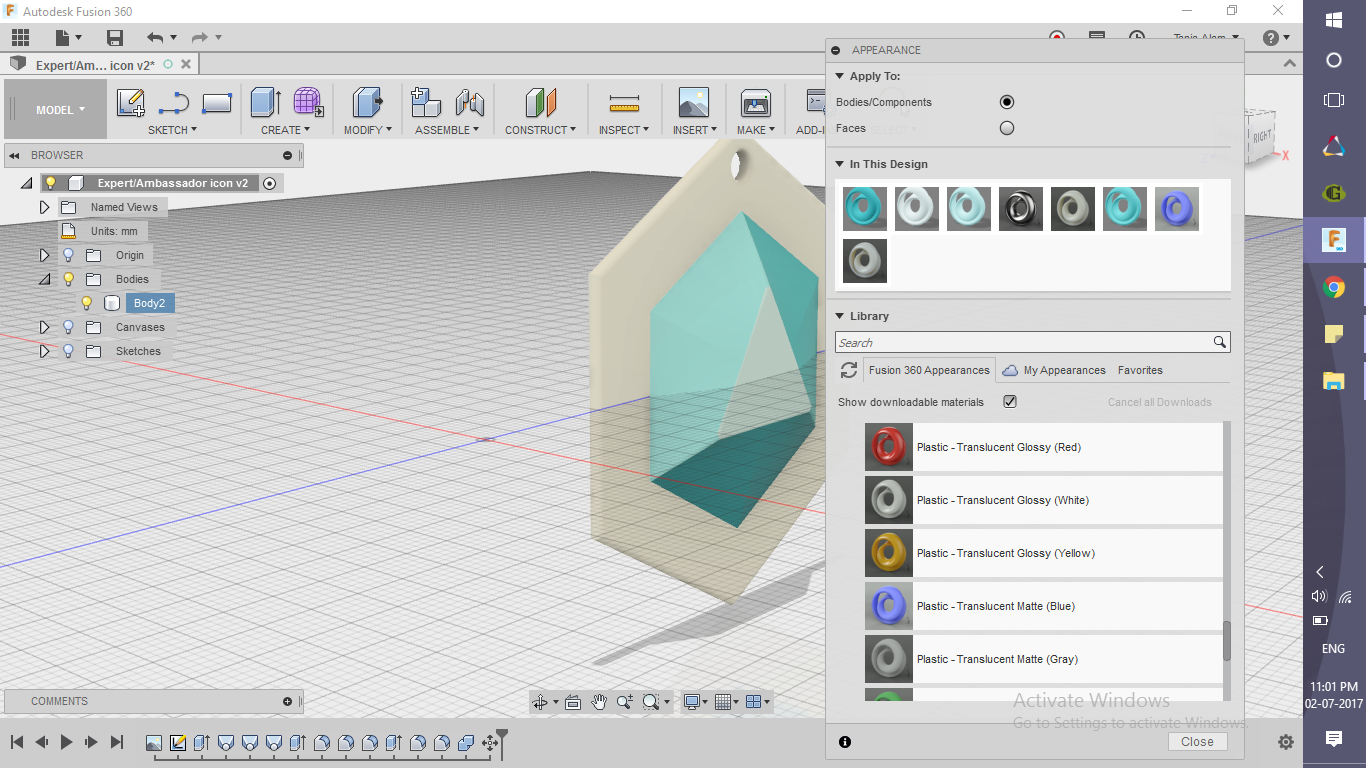Select Plastic - Translucent Matte (Gray) material
Viewport: 1366px width, 768px height.
point(1043,659)
